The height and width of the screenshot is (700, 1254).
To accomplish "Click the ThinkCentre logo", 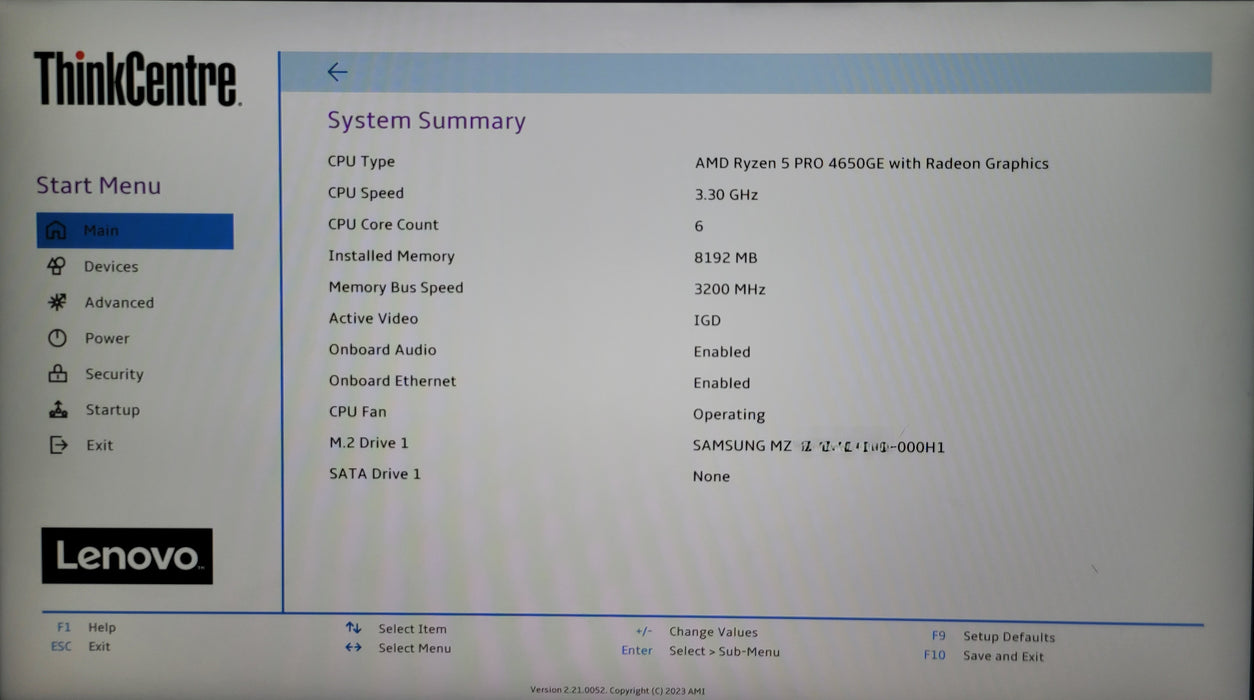I will coord(136,80).
